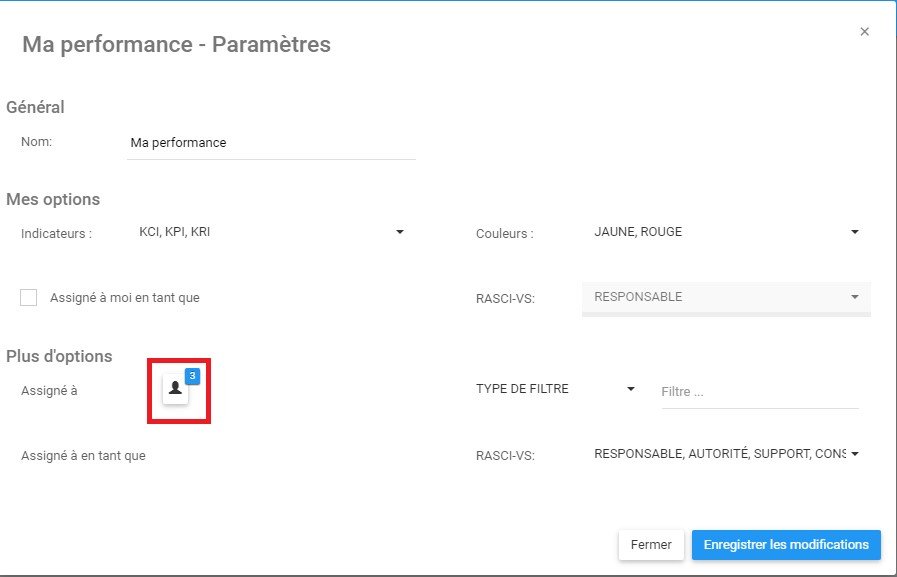Click the Indicateurs : label
Screen dimensions: 897x577
click(57, 234)
